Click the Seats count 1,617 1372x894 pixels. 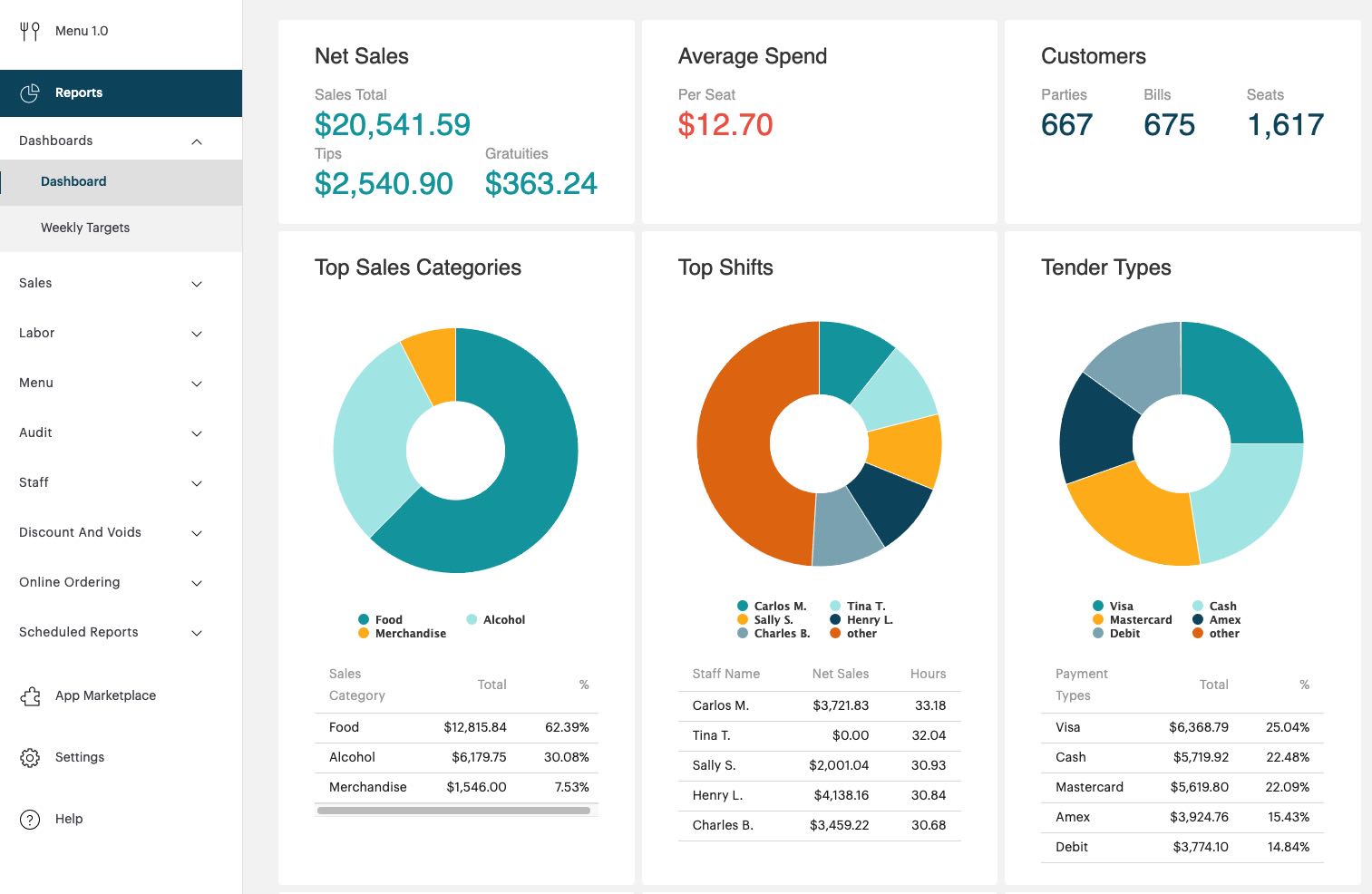[1286, 124]
